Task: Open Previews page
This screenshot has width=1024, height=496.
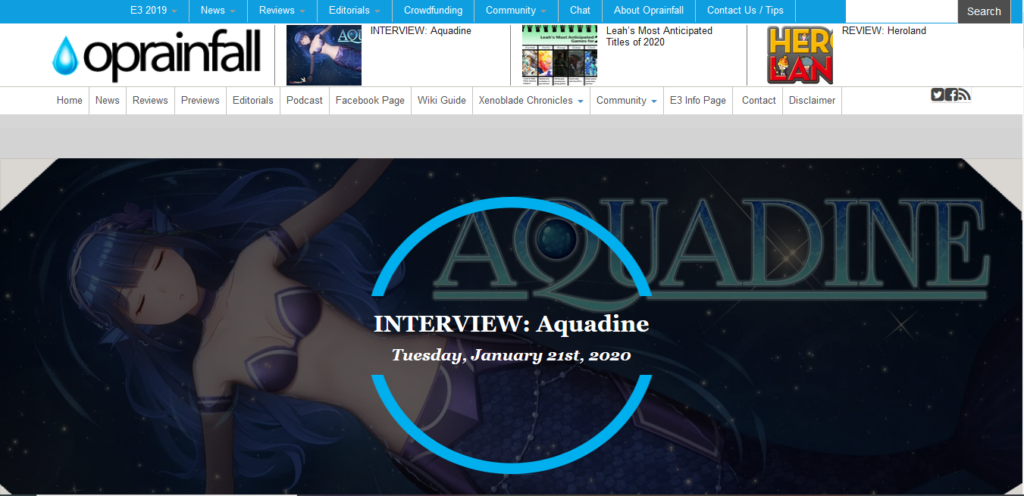Action: click(x=200, y=101)
